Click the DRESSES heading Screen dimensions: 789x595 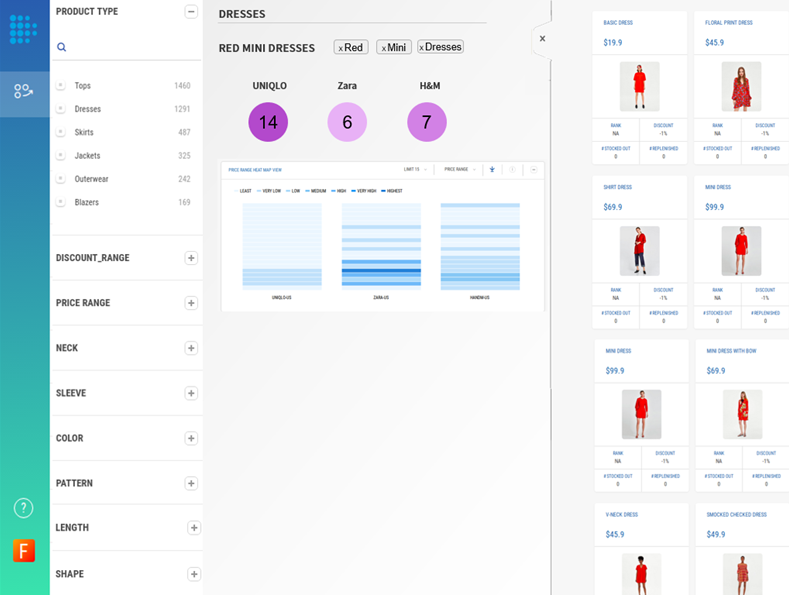click(x=242, y=14)
